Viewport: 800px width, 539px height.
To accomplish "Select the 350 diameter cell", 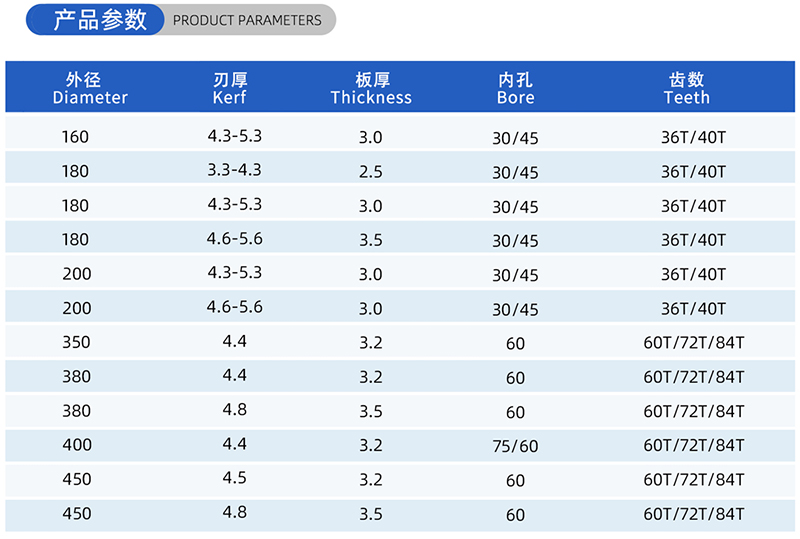I will (x=76, y=342).
